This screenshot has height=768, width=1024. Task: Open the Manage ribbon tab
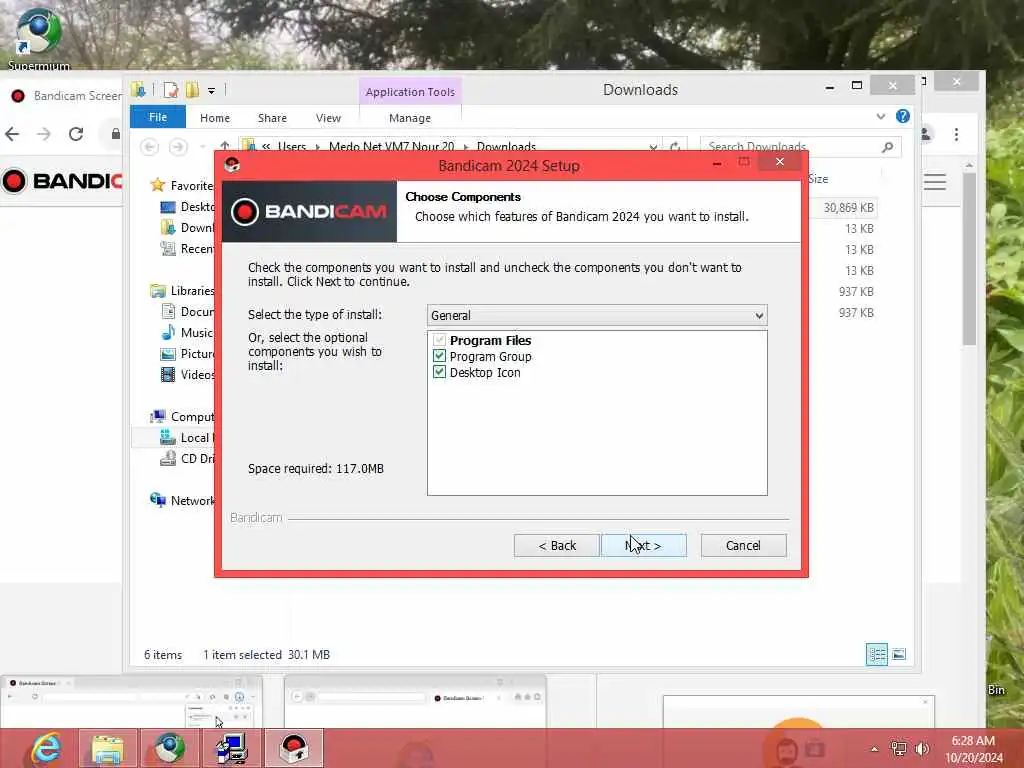pyautogui.click(x=409, y=118)
